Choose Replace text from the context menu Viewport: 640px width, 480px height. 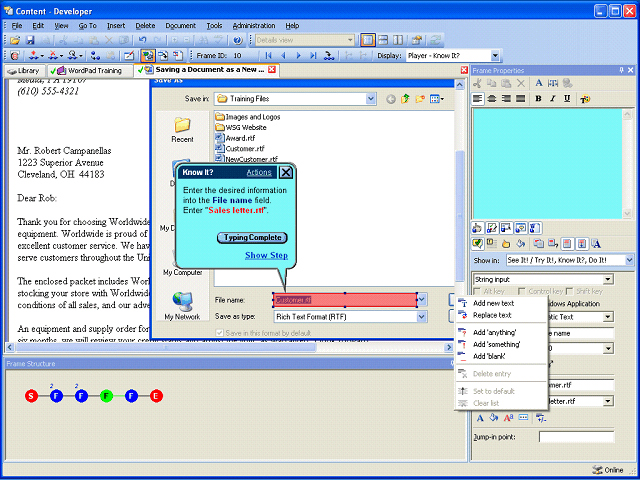(492, 315)
